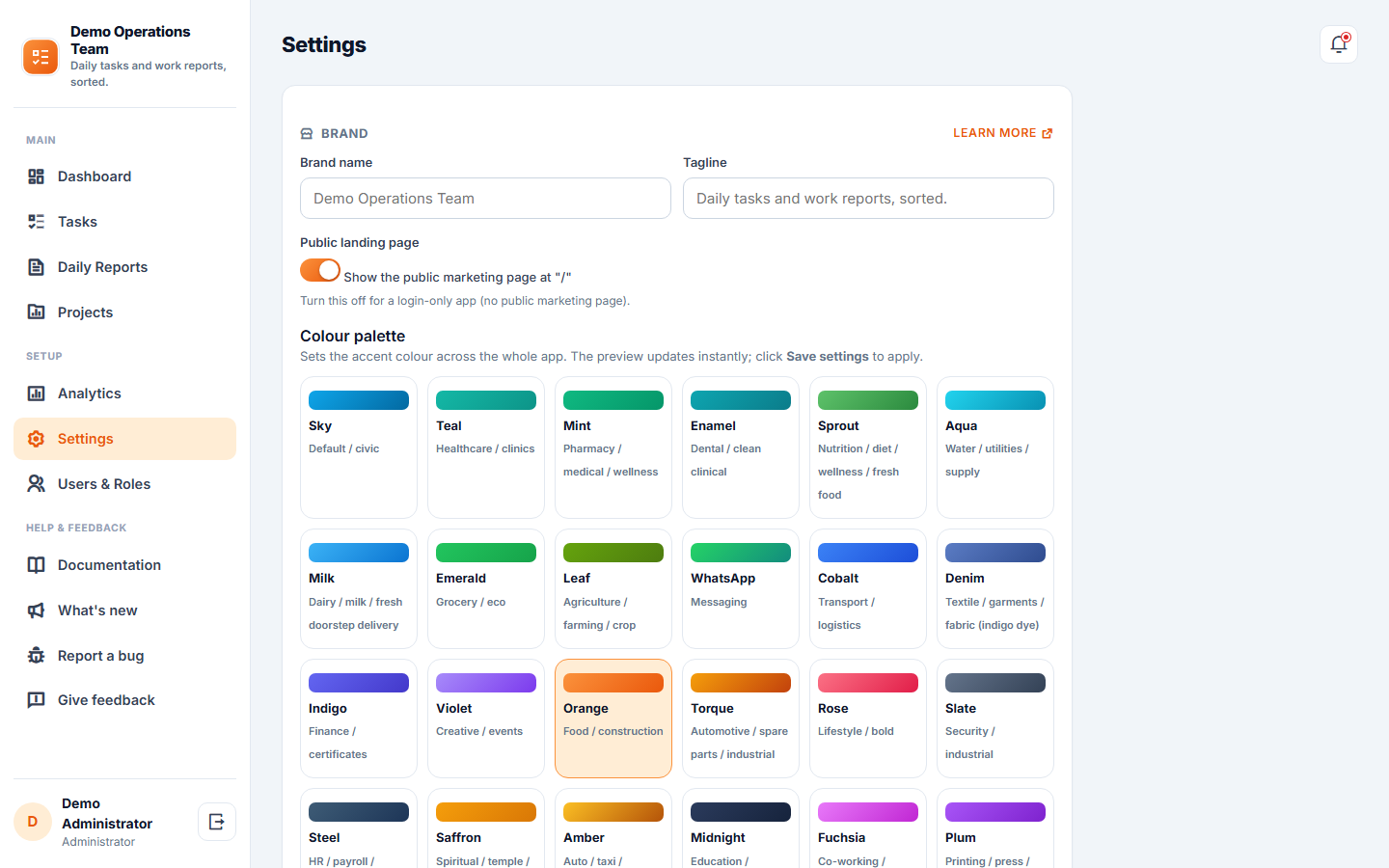The image size is (1389, 868).
Task: Select the Rose Lifestyle palette
Action: pyautogui.click(x=868, y=719)
